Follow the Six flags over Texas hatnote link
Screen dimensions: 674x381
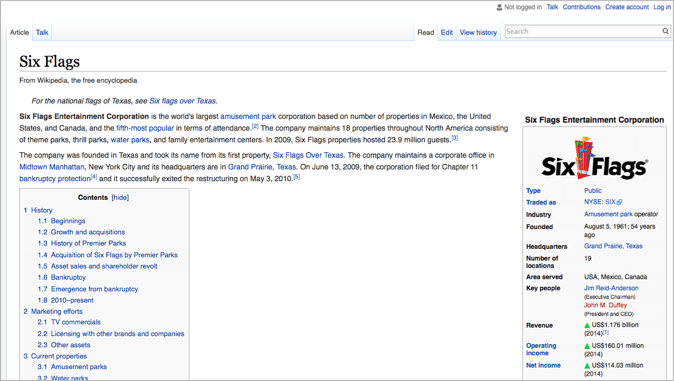(x=182, y=101)
